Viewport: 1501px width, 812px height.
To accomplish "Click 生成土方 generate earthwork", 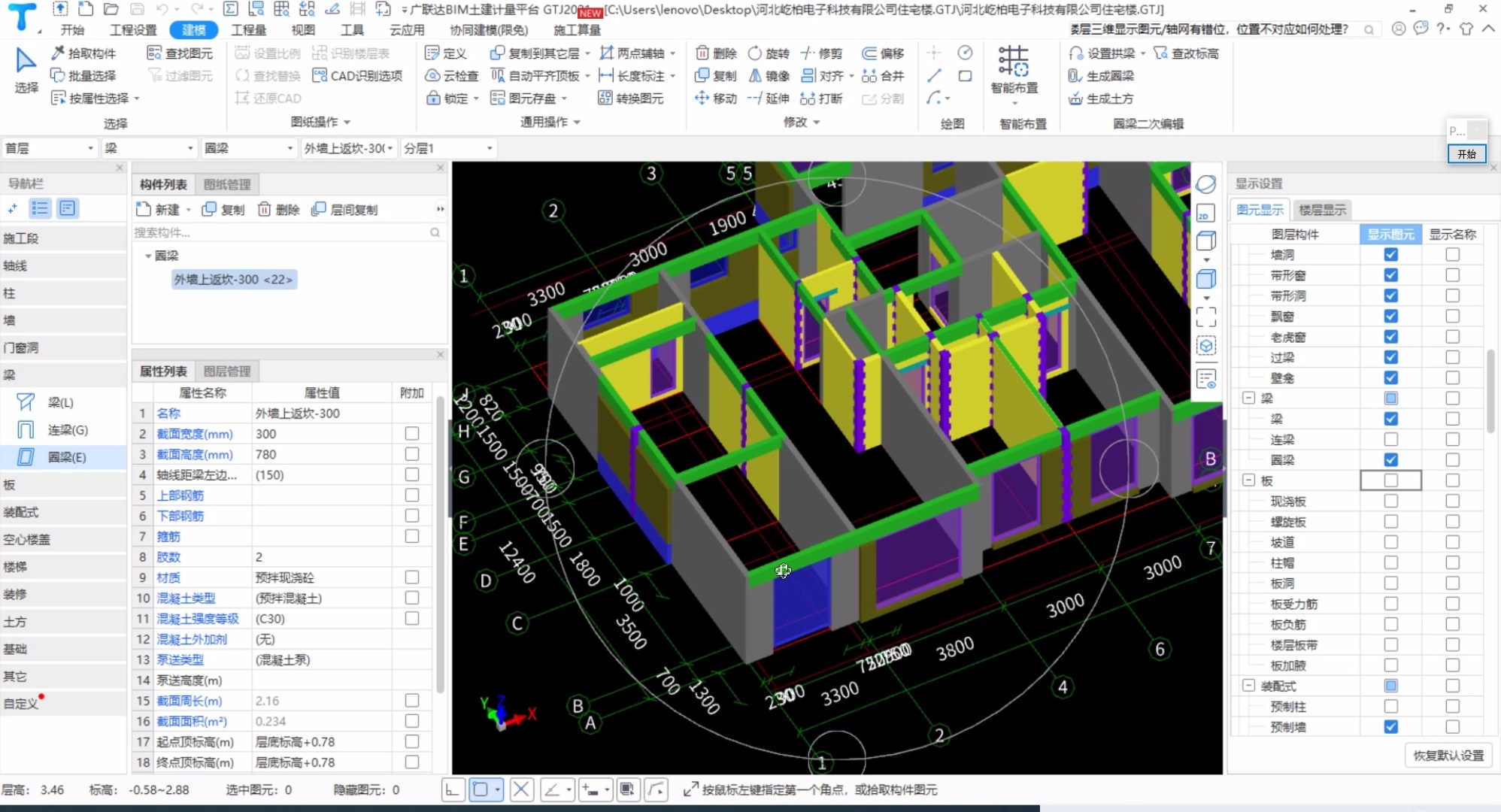I will pyautogui.click(x=1101, y=98).
